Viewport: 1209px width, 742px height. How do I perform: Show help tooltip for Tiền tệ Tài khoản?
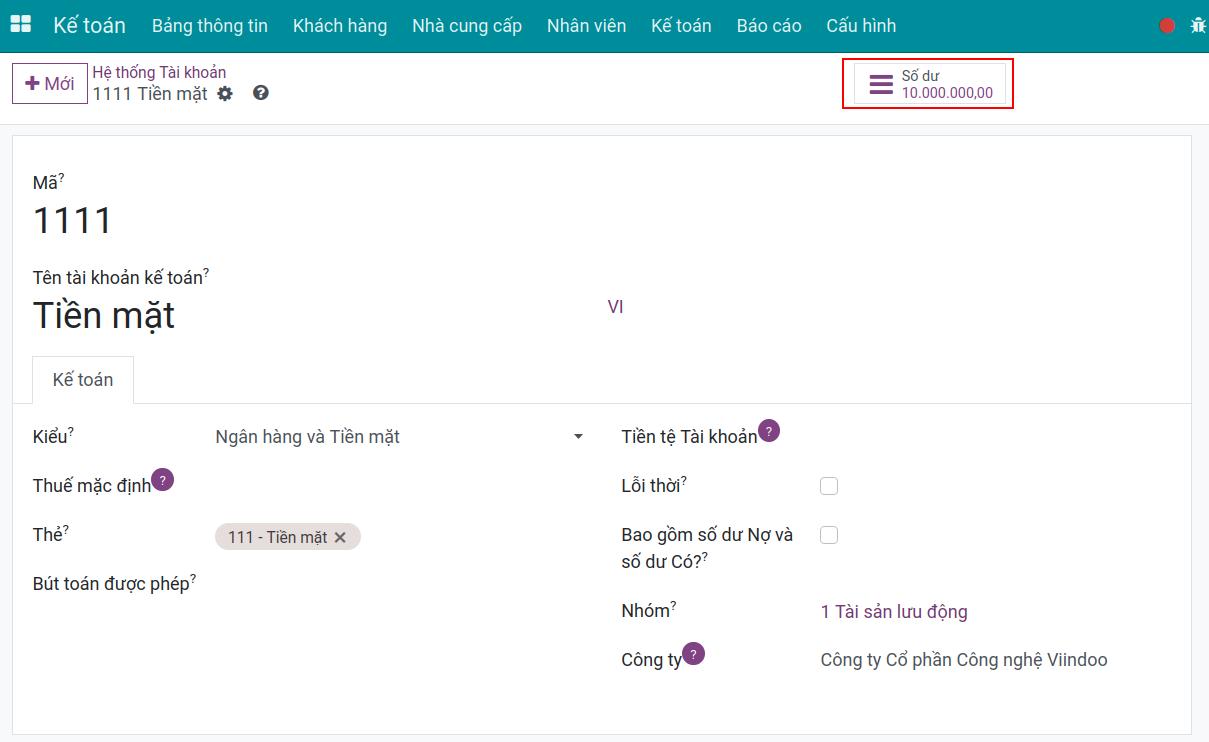pyautogui.click(x=769, y=431)
